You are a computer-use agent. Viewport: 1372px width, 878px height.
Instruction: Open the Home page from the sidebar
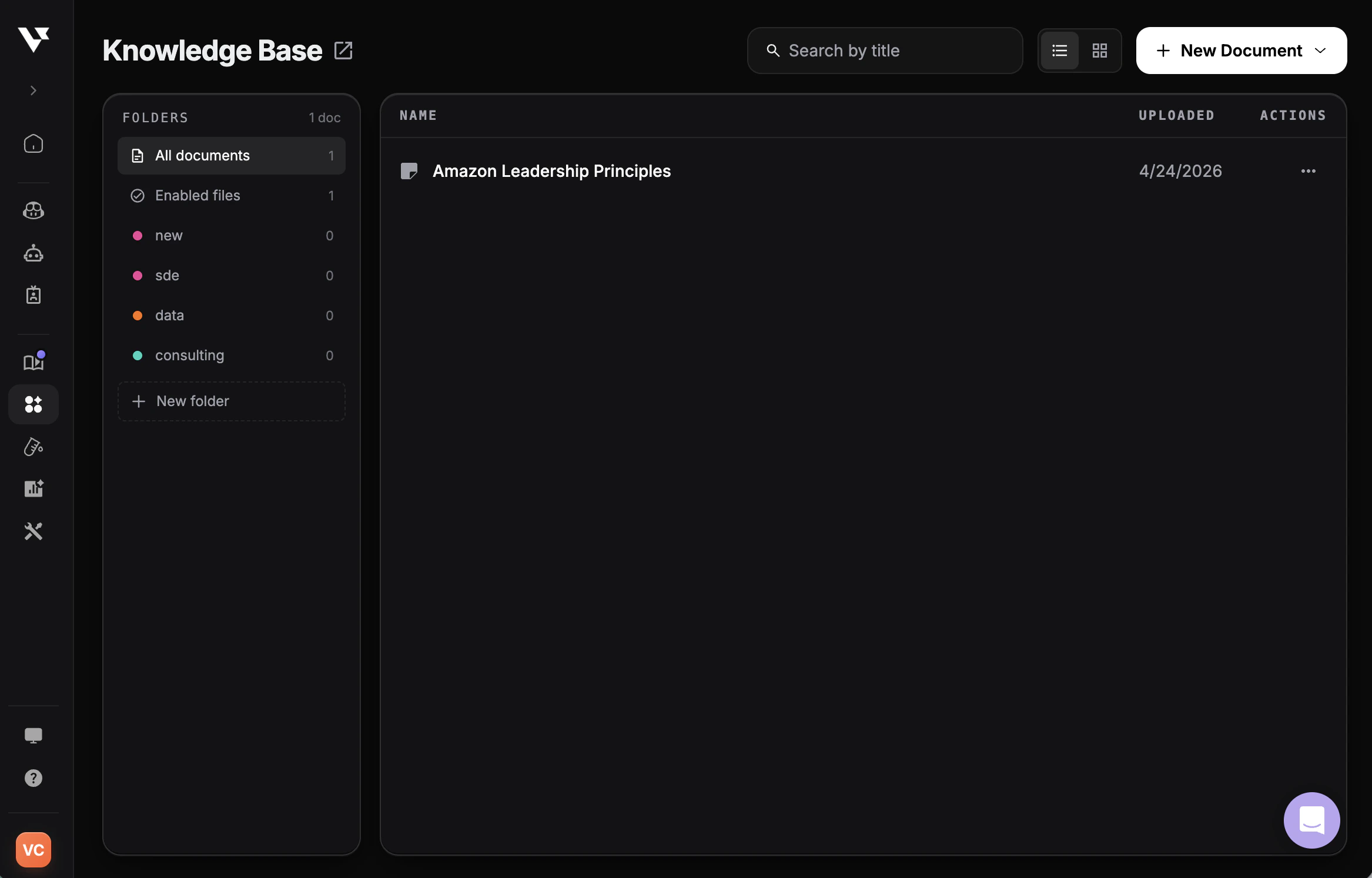tap(33, 143)
